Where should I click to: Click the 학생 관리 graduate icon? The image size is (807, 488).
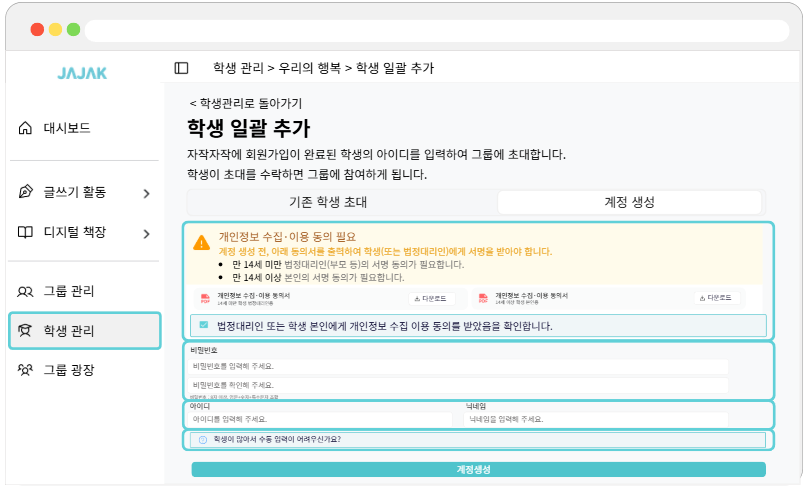click(x=25, y=330)
